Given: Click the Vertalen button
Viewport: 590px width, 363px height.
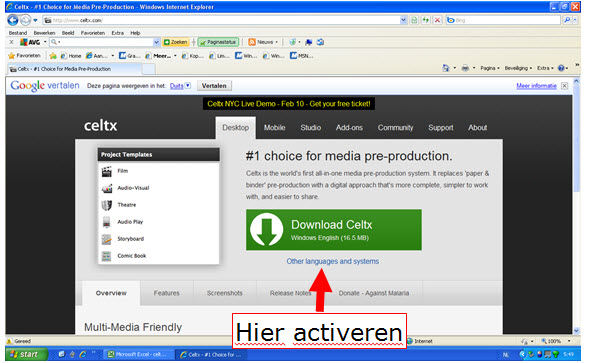Looking at the screenshot, I should [214, 86].
